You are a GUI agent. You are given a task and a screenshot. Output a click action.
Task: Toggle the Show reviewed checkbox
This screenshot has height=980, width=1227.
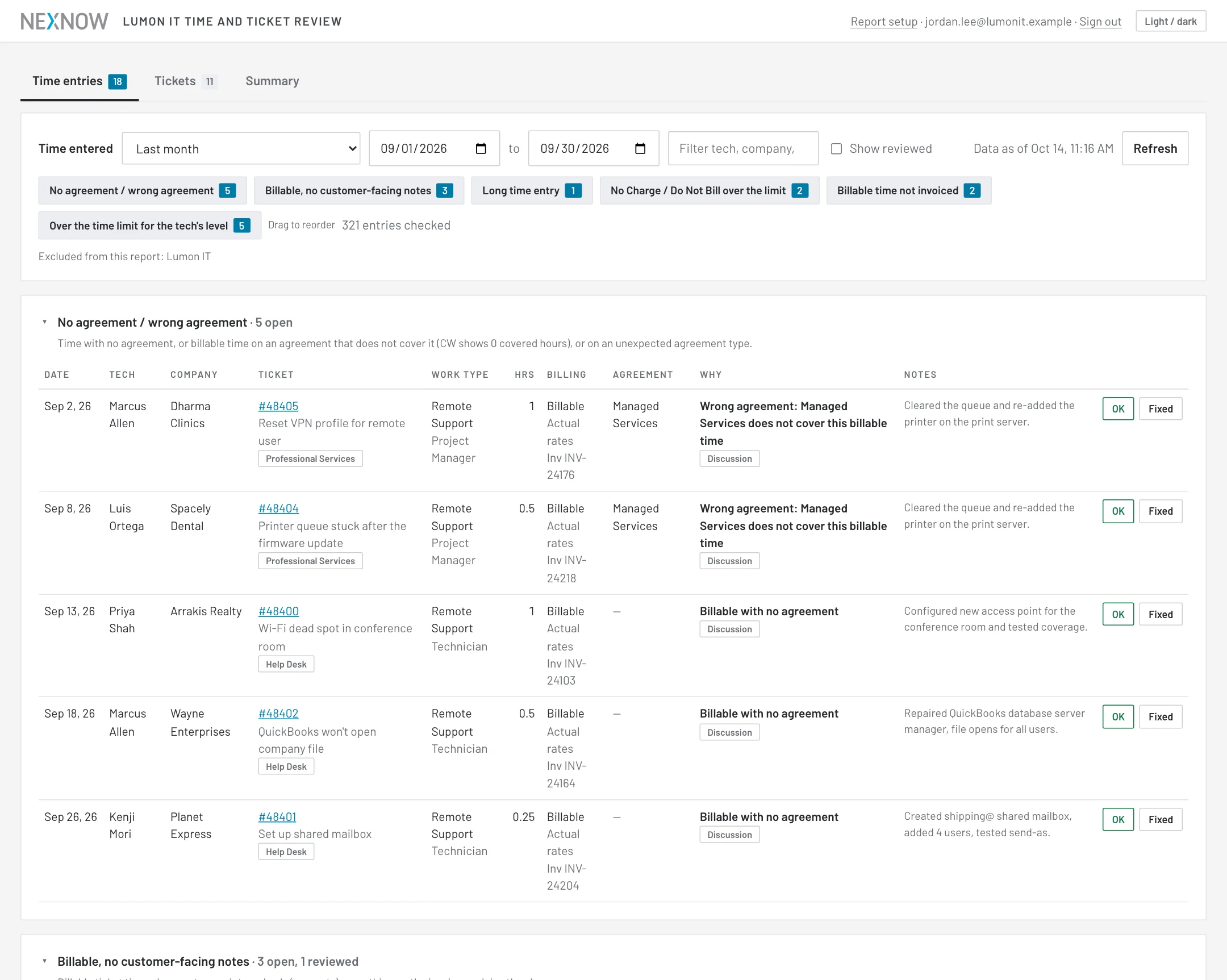836,148
